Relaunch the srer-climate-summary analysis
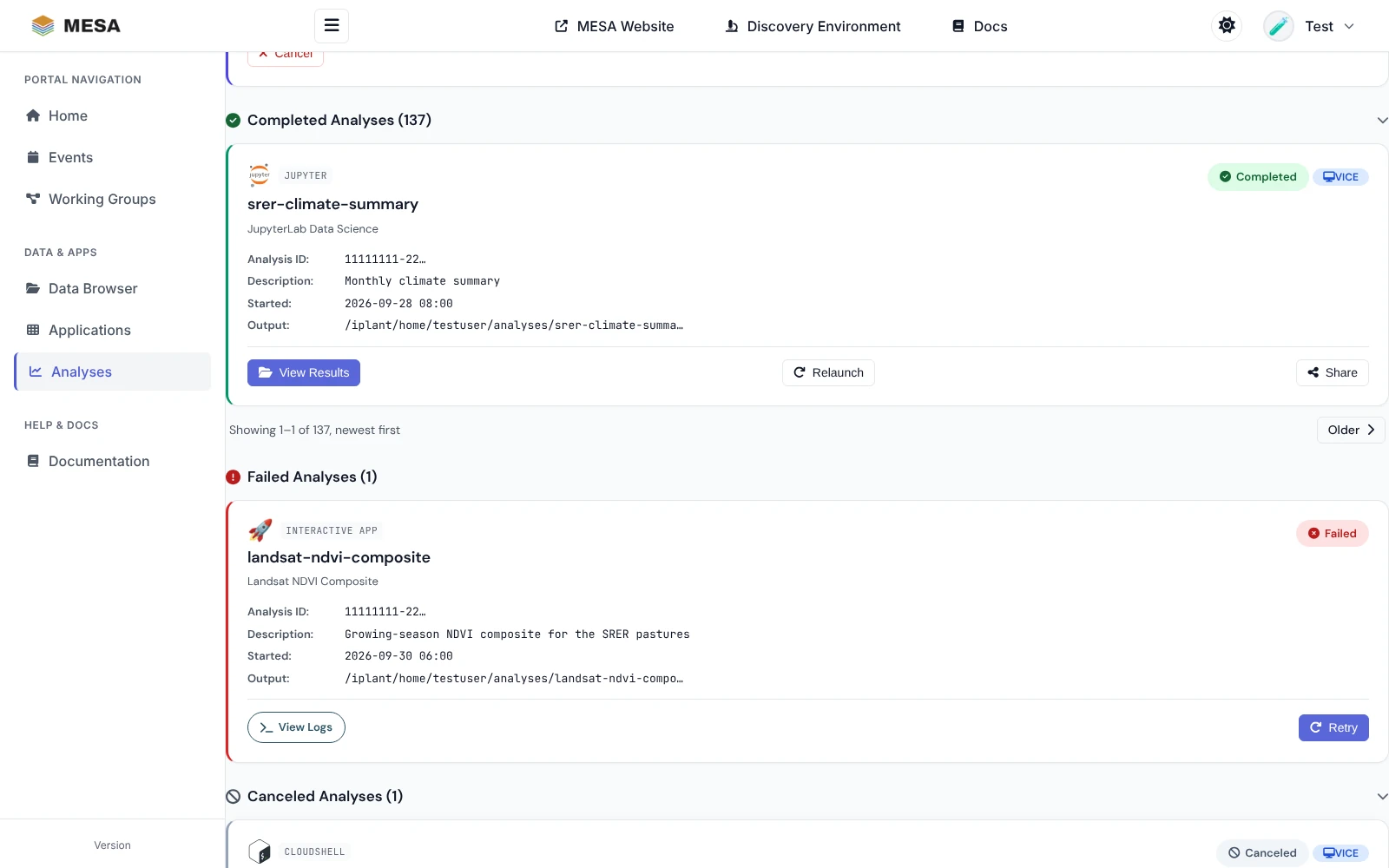The height and width of the screenshot is (868, 1389). (828, 372)
